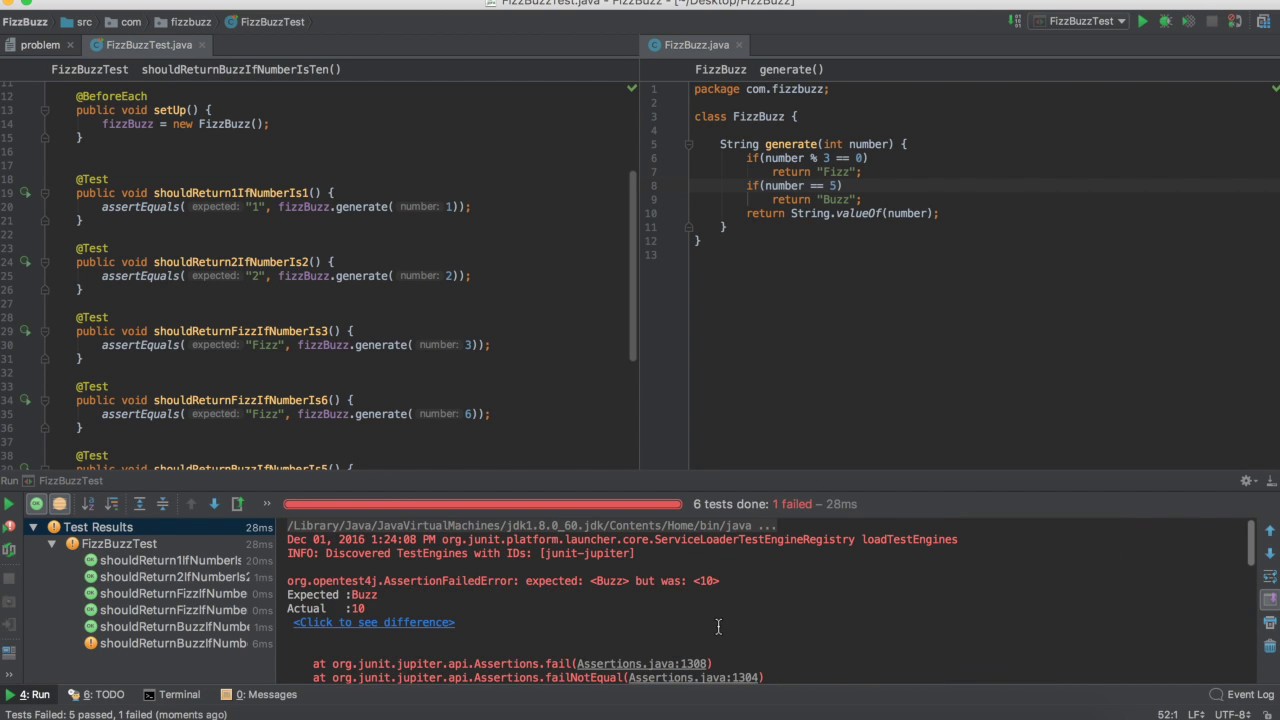Screen dimensions: 1280x720
Task: Run the FizzBuzzTest configuration with the green play icon
Action: tap(1143, 21)
